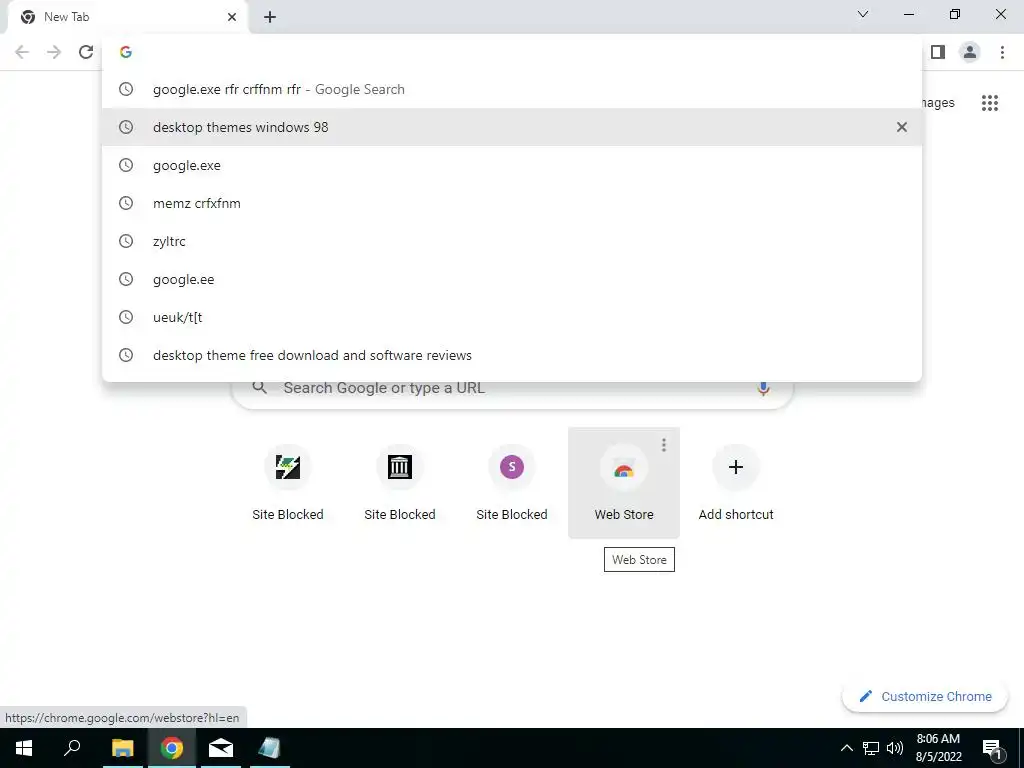Show hidden system tray icons
Screen dimensions: 1024x768
pyautogui.click(x=846, y=748)
